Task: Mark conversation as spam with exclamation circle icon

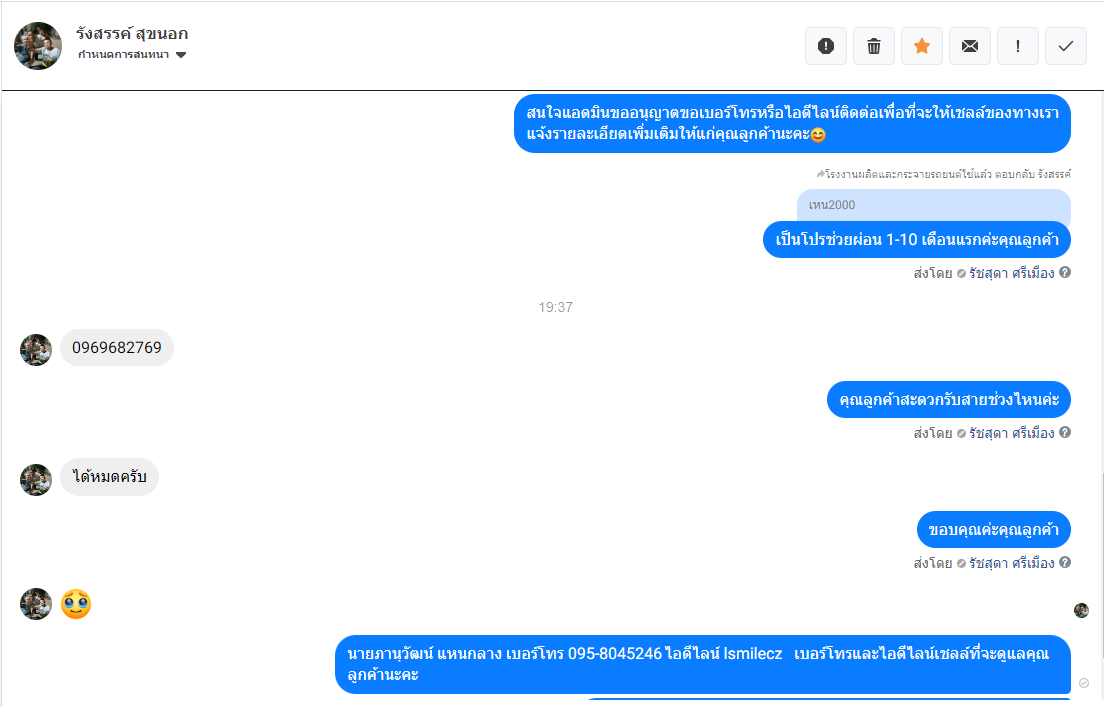Action: coord(826,46)
